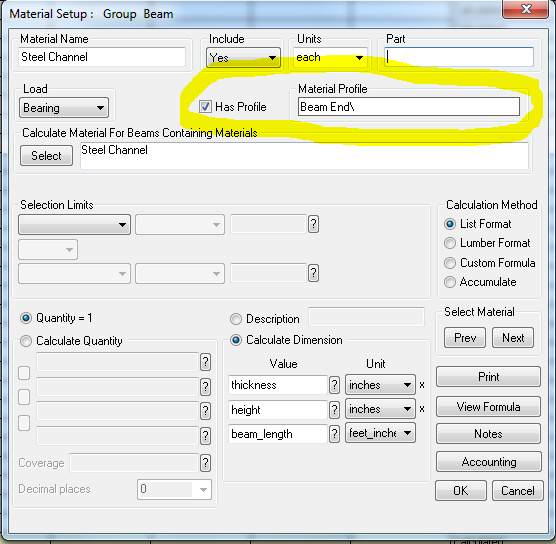Click second Selection Limits question mark button
This screenshot has height=544, width=556.
[x=313, y=273]
